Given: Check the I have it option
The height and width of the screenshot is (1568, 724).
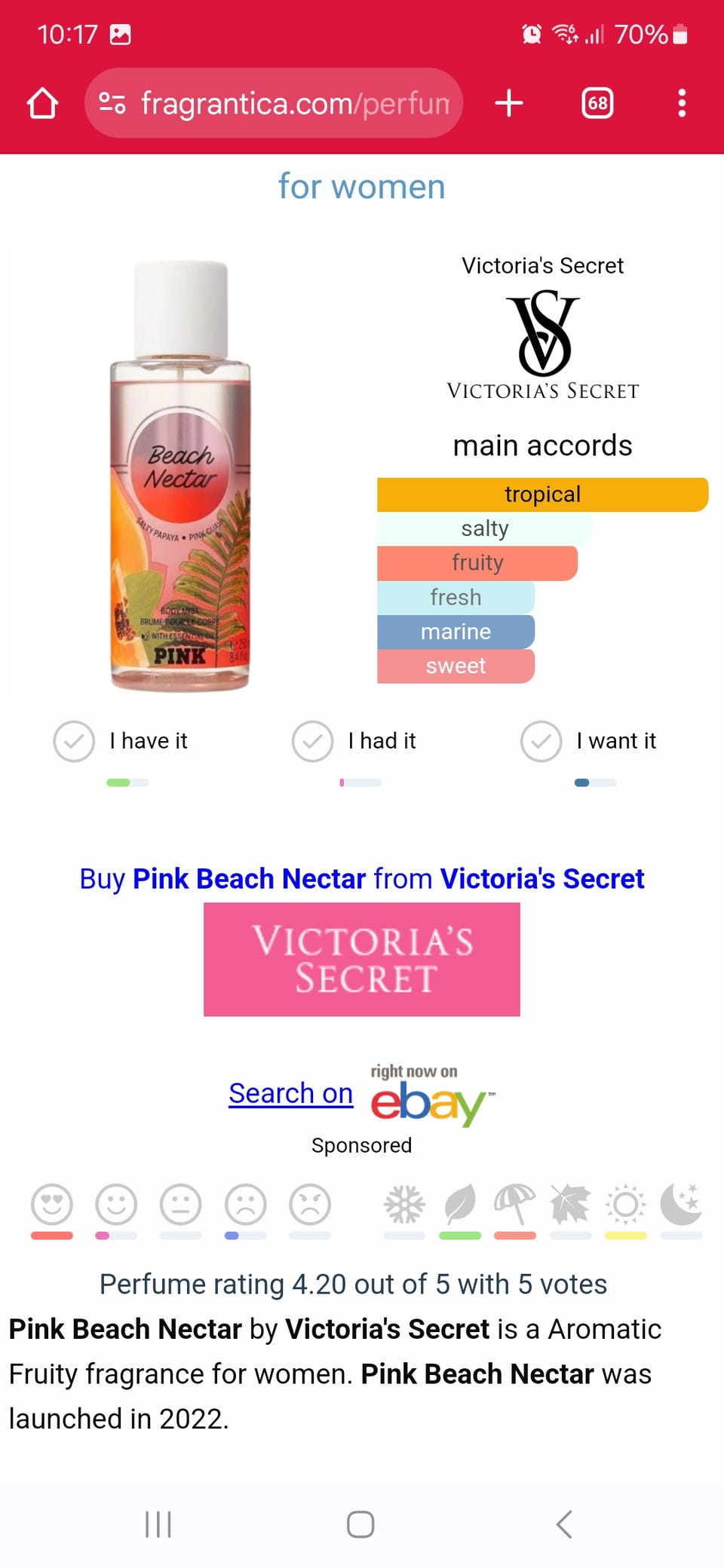Looking at the screenshot, I should point(74,741).
